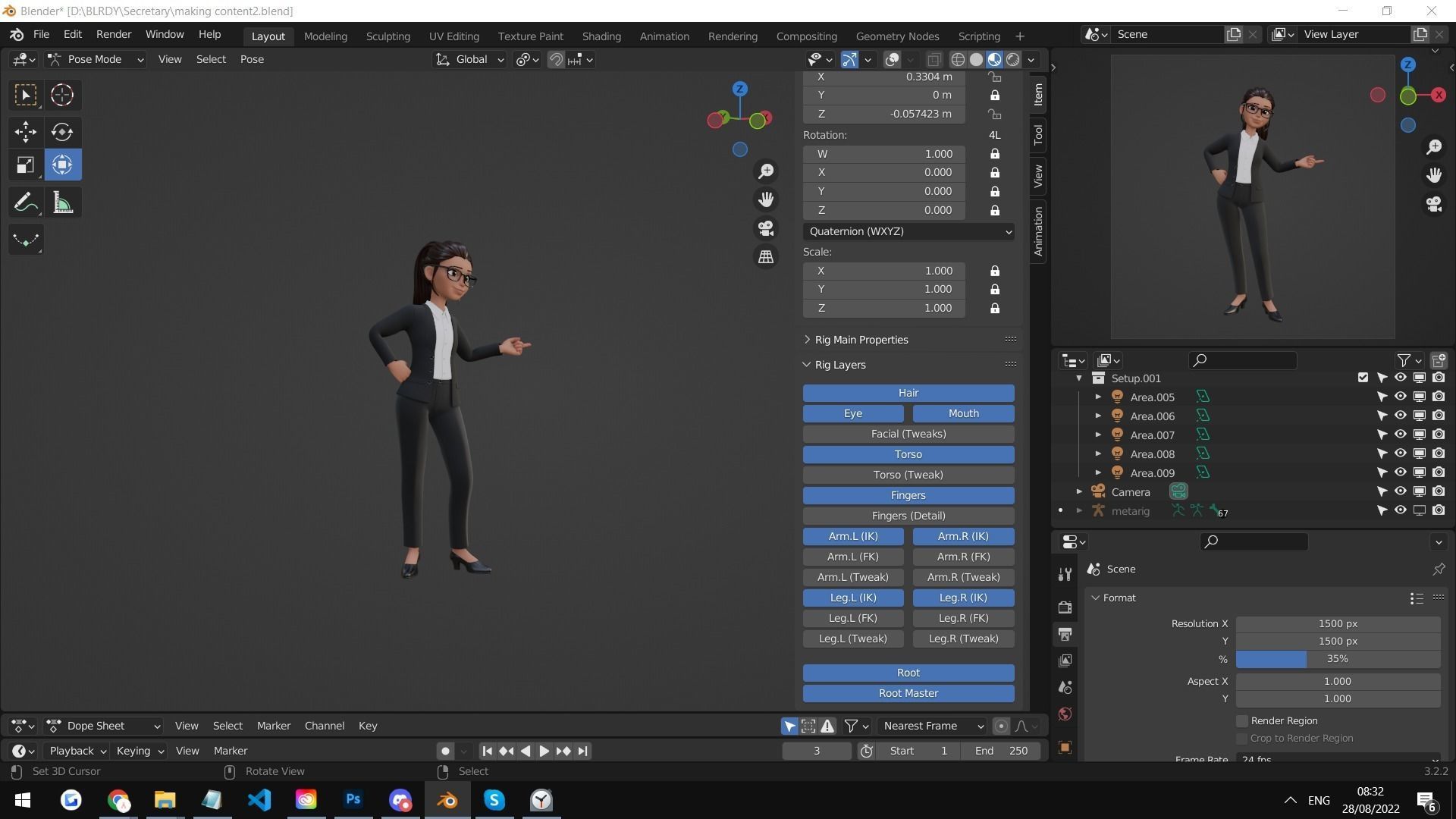
Task: Open Visual Studio Code from taskbar
Action: tap(259, 800)
